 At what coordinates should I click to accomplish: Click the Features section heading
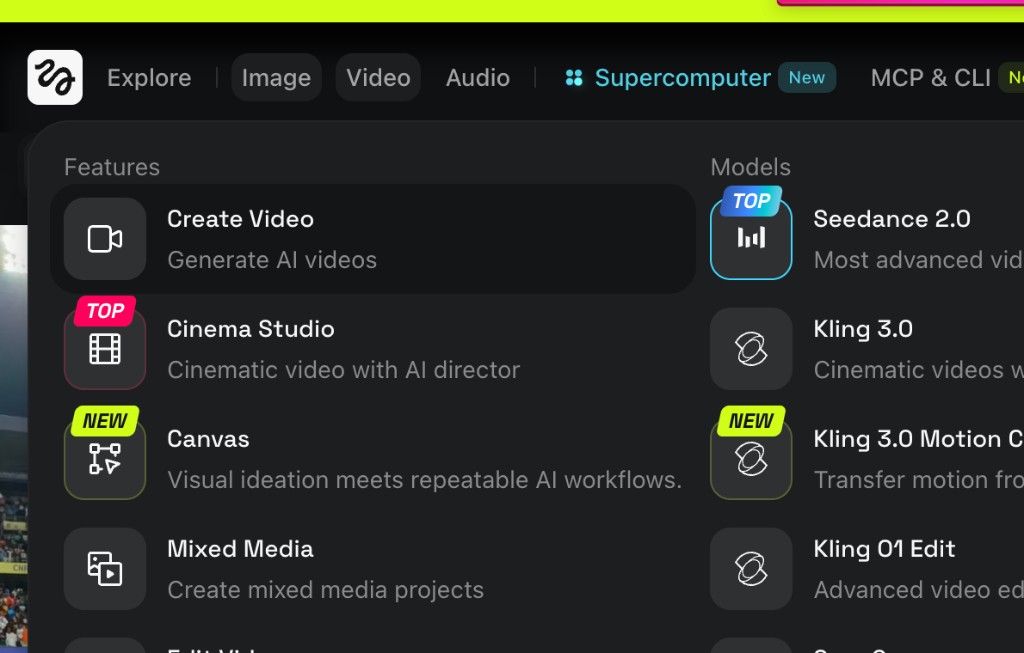point(112,167)
